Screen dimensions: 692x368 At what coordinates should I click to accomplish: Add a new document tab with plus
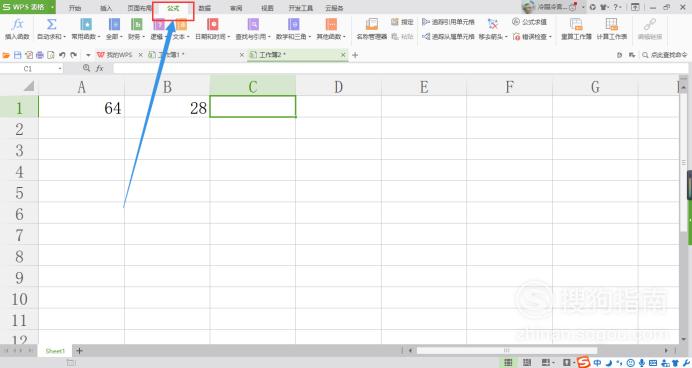pos(355,55)
